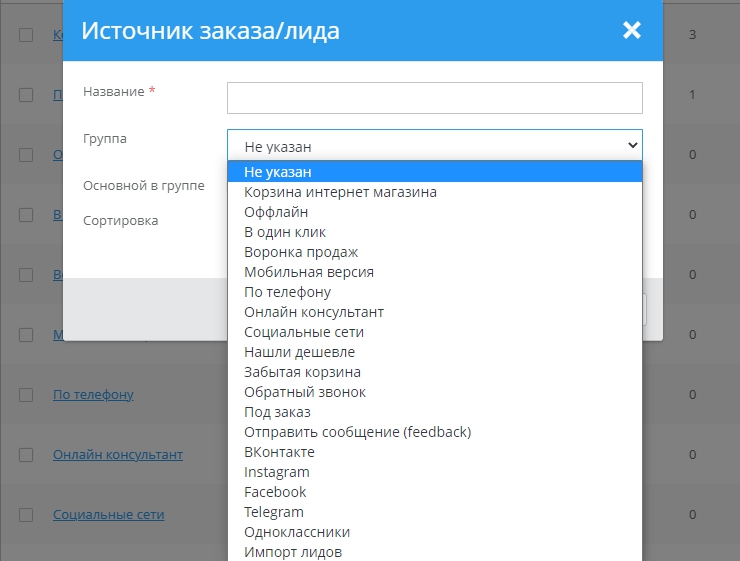
Task: Select Корзина интернет магазина from the list
Action: click(340, 192)
